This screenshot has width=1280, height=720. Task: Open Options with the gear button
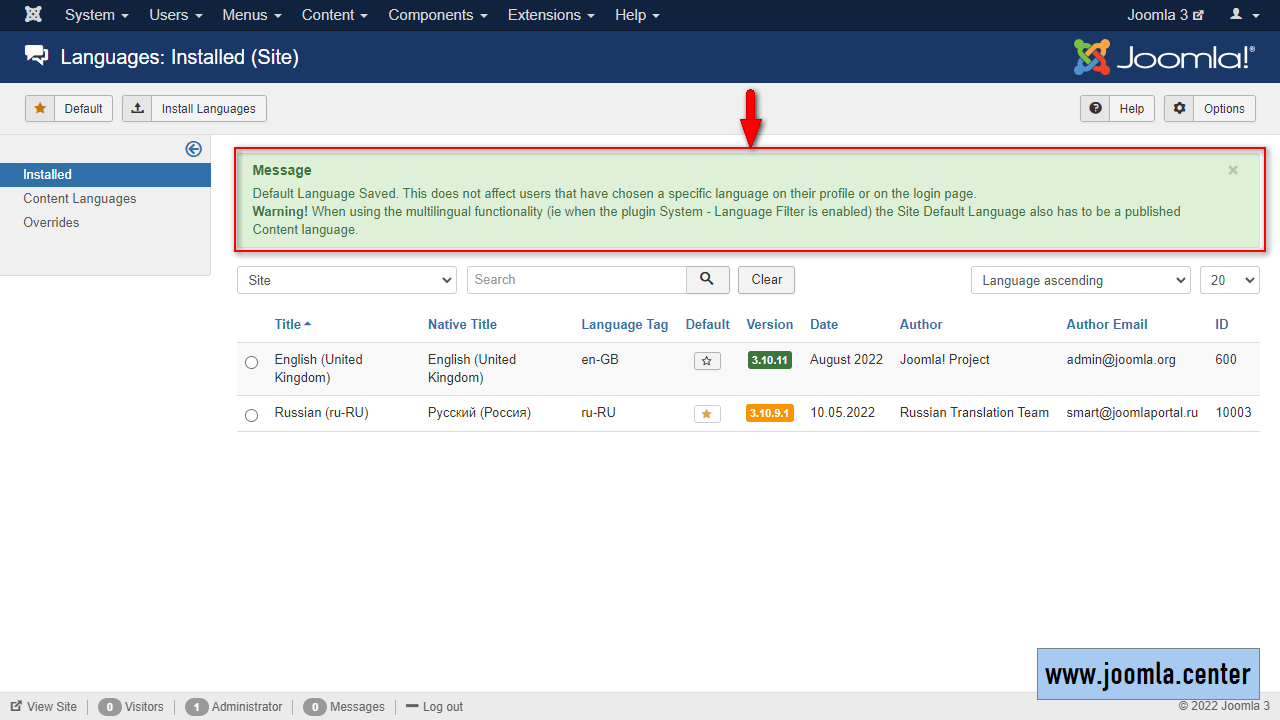1209,109
